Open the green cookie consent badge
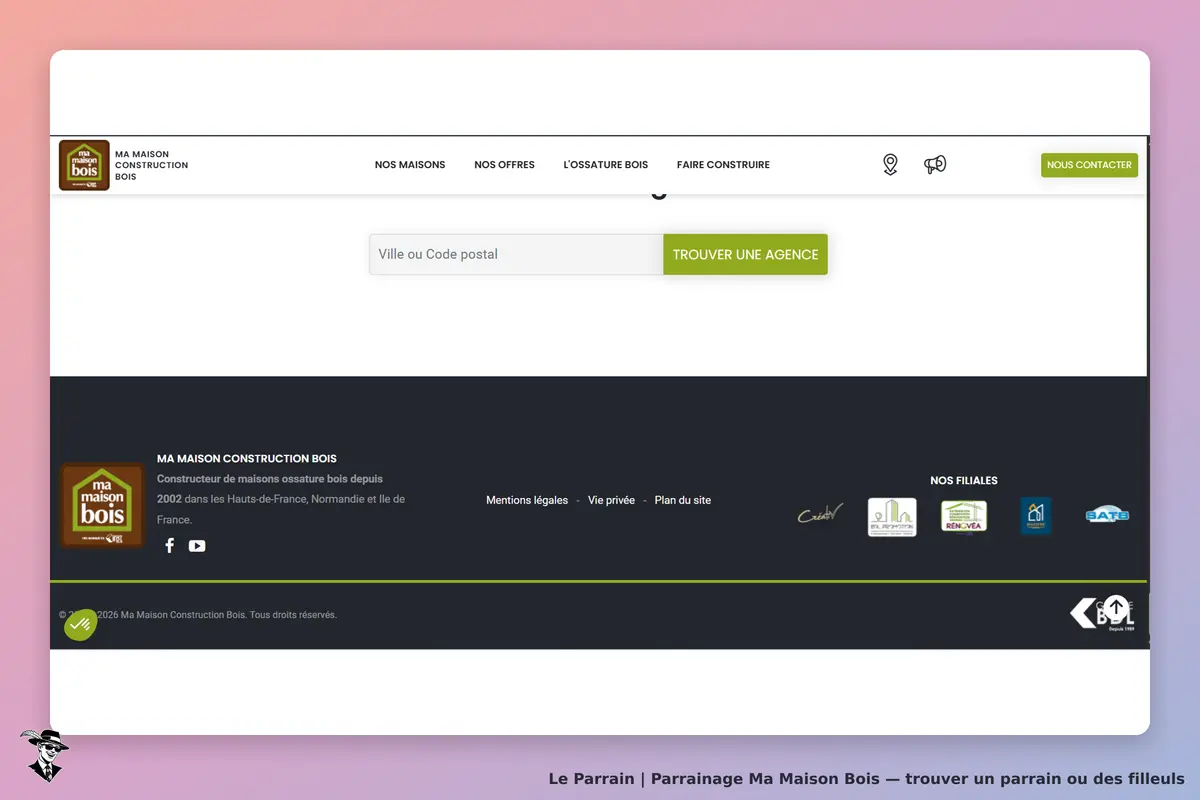The height and width of the screenshot is (800, 1200). click(81, 625)
